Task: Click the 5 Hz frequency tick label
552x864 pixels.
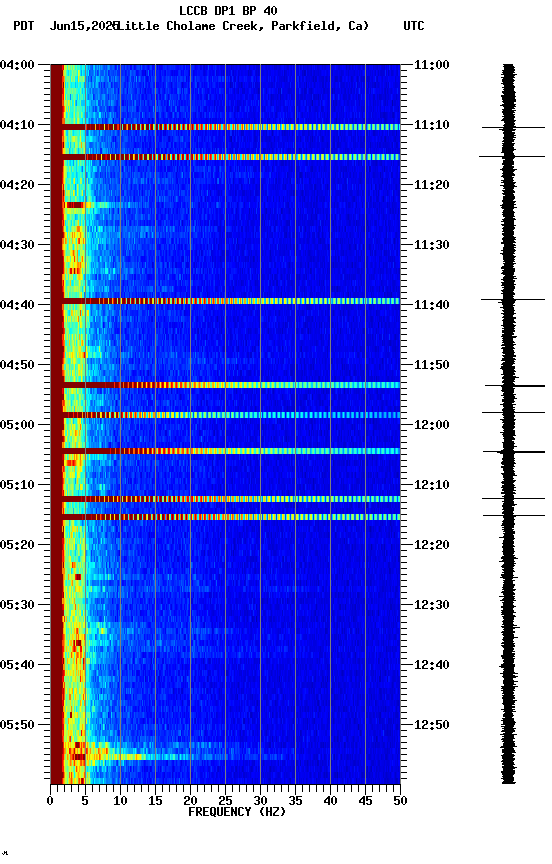Action: pyautogui.click(x=85, y=801)
